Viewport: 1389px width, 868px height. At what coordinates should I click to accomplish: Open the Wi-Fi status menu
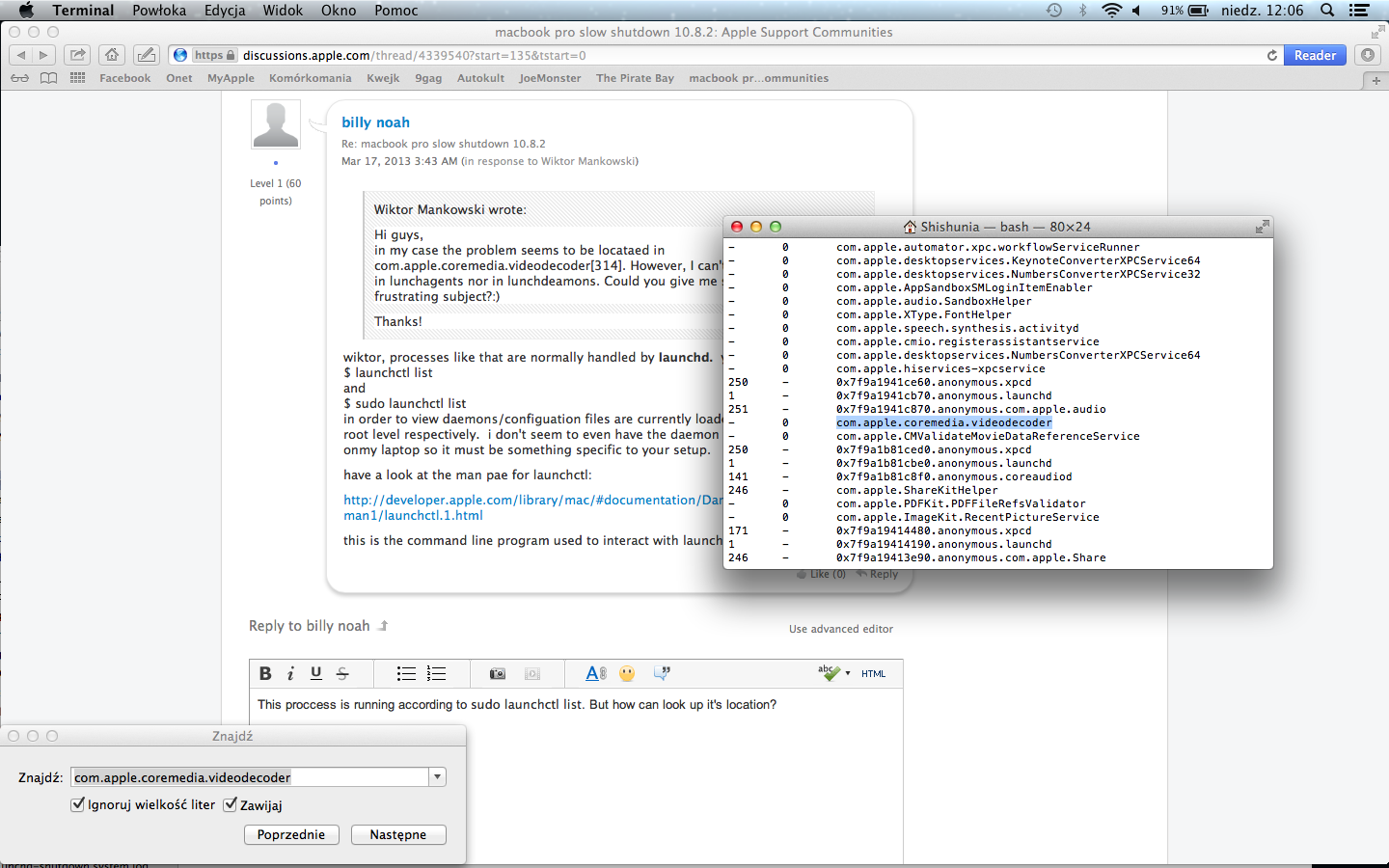coord(1111,11)
